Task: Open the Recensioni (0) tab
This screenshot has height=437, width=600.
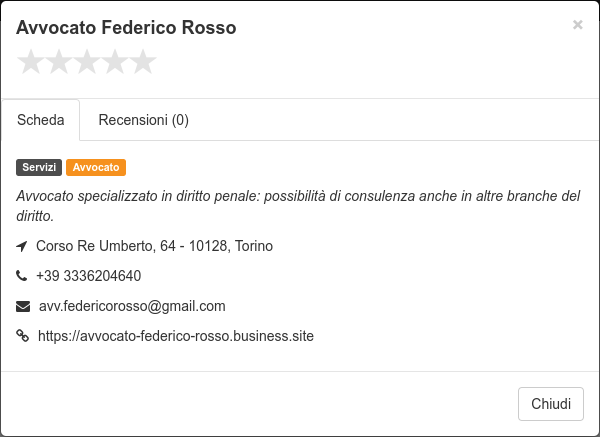Action: tap(143, 120)
